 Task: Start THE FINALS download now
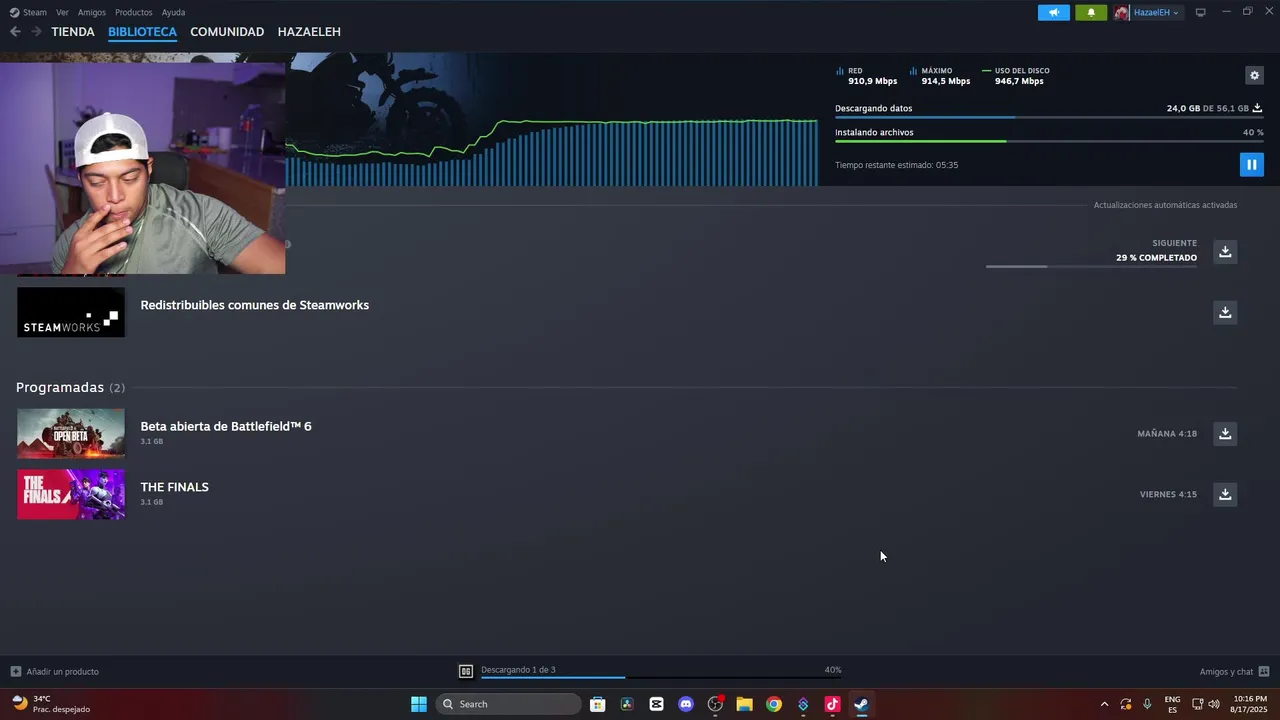point(1225,494)
